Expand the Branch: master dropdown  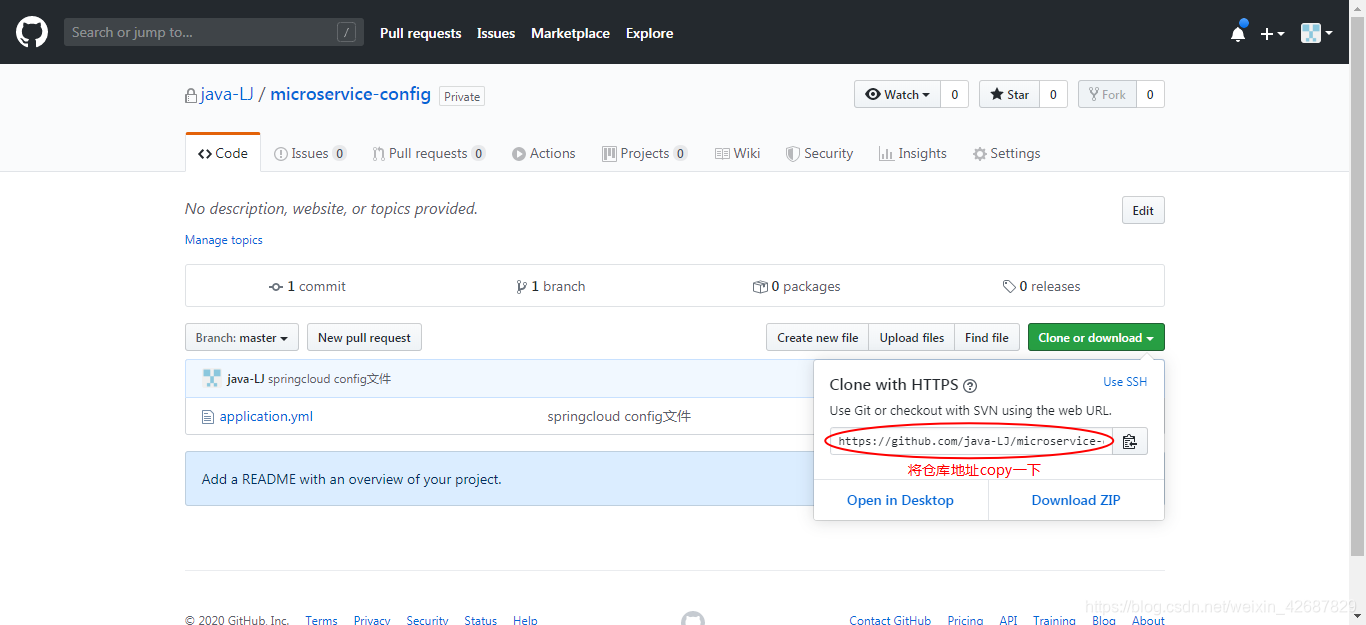242,338
